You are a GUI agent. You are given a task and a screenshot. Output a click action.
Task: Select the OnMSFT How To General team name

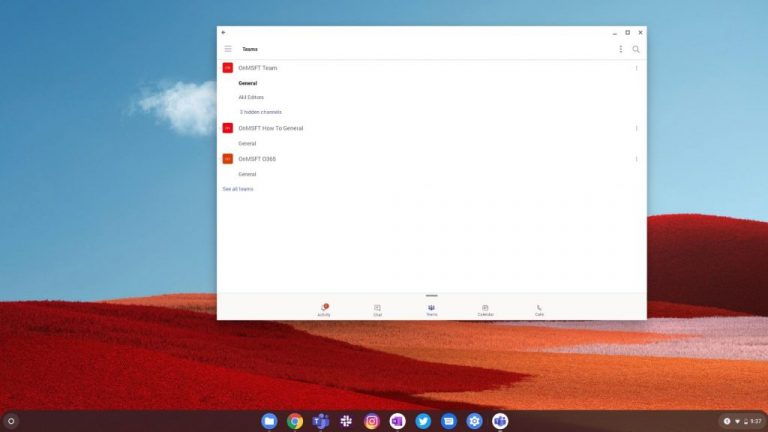(x=271, y=128)
